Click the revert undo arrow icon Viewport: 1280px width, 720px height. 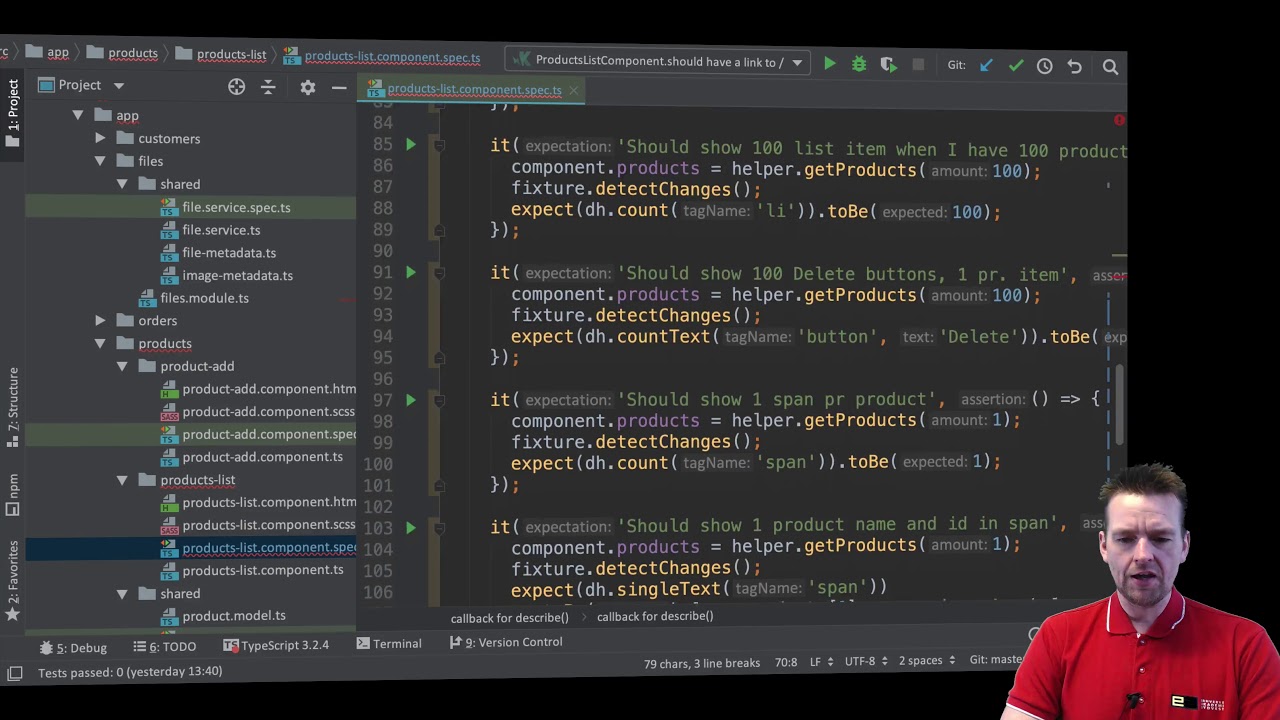[x=1074, y=66]
